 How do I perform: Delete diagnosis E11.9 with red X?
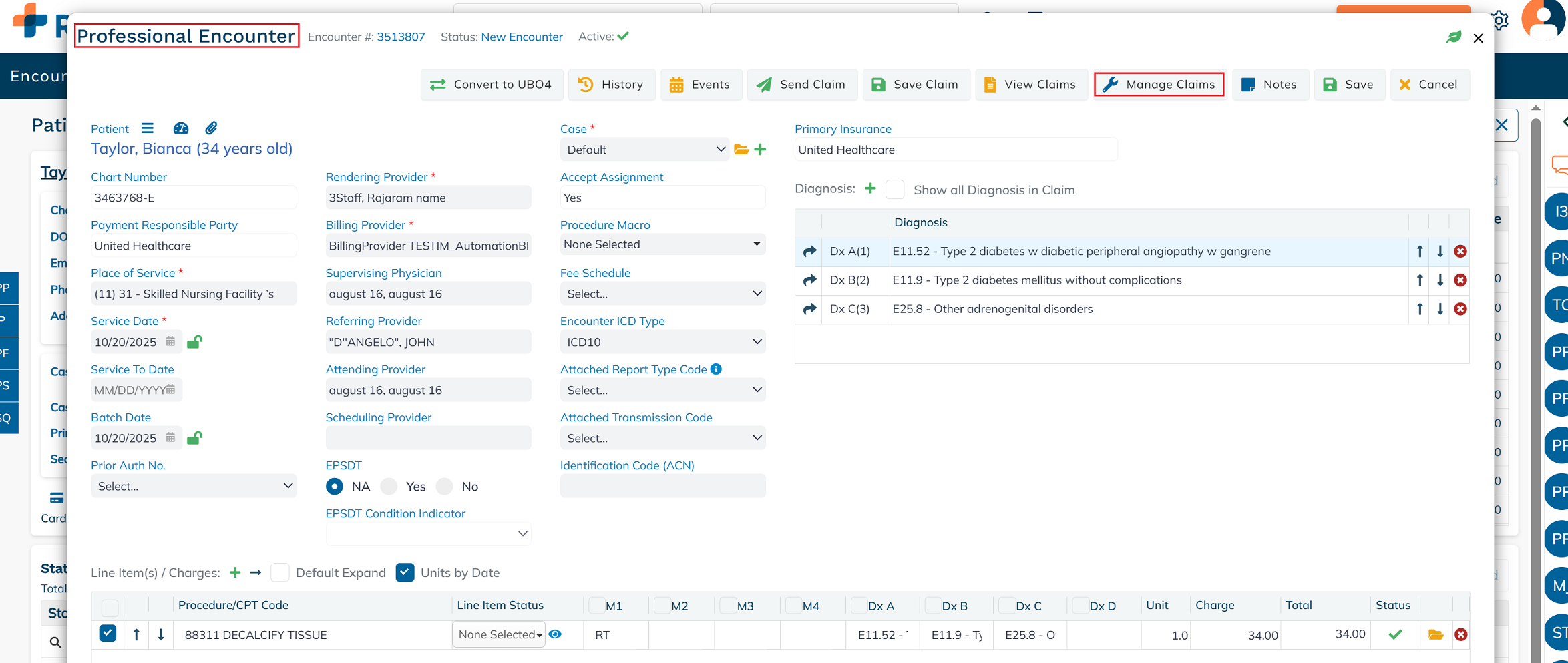coord(1460,280)
